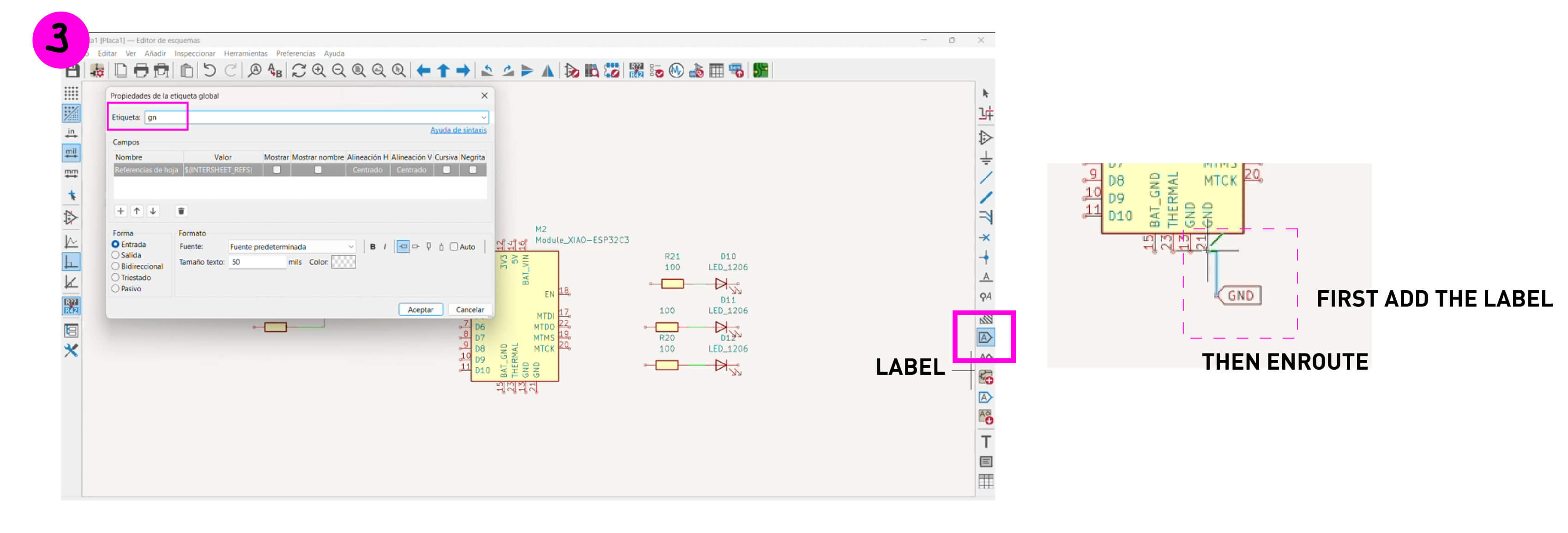The height and width of the screenshot is (533, 1568).
Task: Open the simulator icon
Action: tap(676, 71)
